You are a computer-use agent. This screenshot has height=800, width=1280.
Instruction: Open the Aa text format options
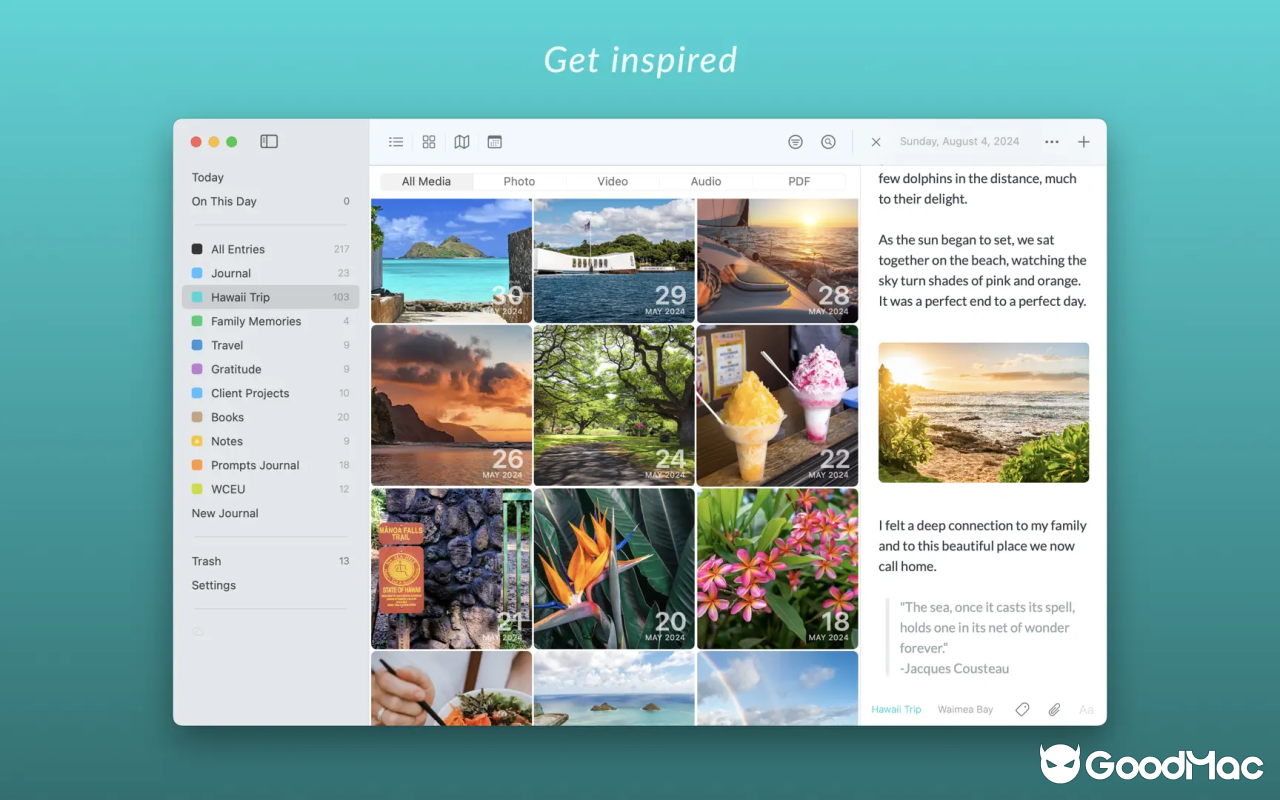[1086, 709]
